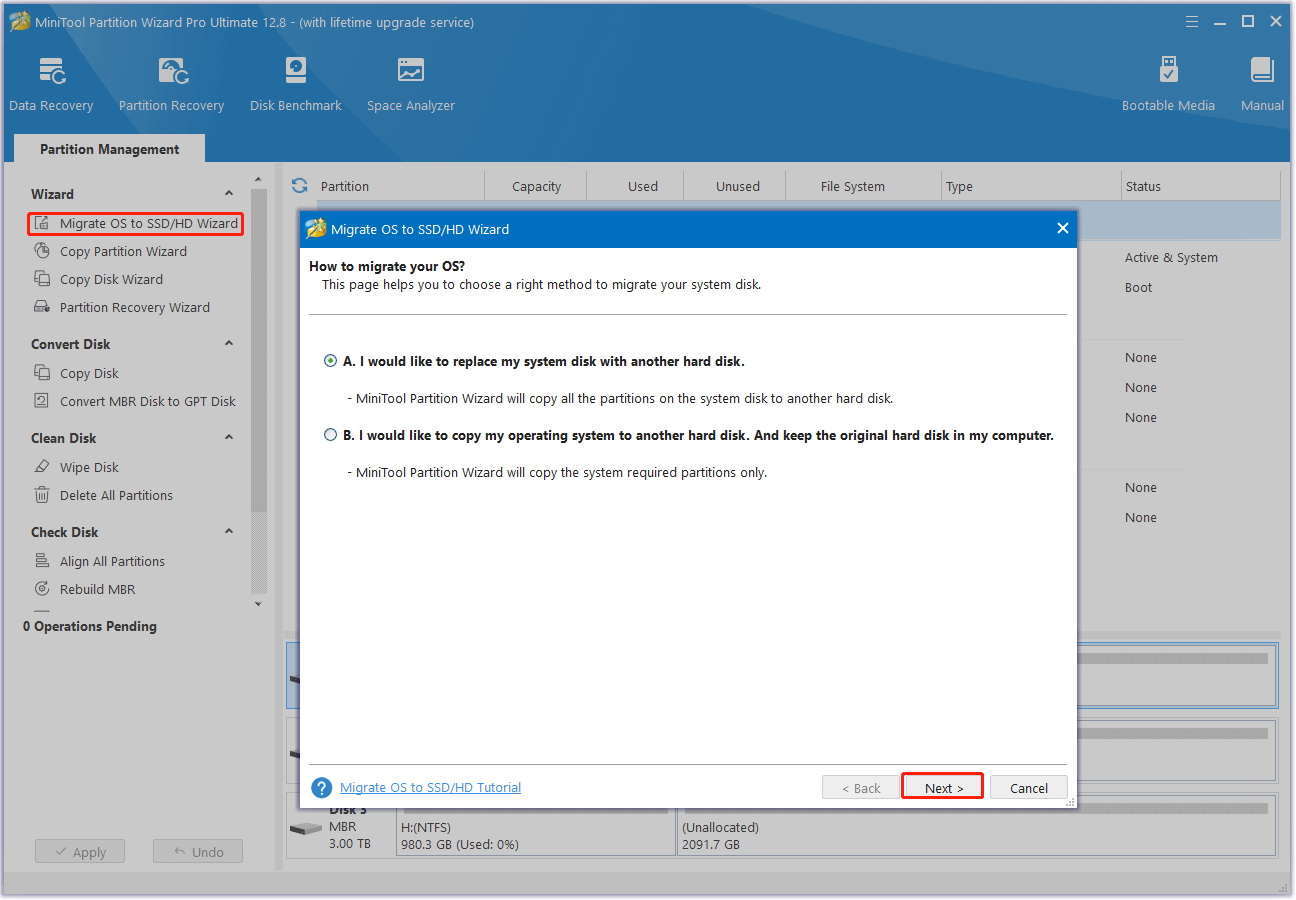Collapse the Wizard section
The height and width of the screenshot is (900, 1296).
[x=229, y=194]
